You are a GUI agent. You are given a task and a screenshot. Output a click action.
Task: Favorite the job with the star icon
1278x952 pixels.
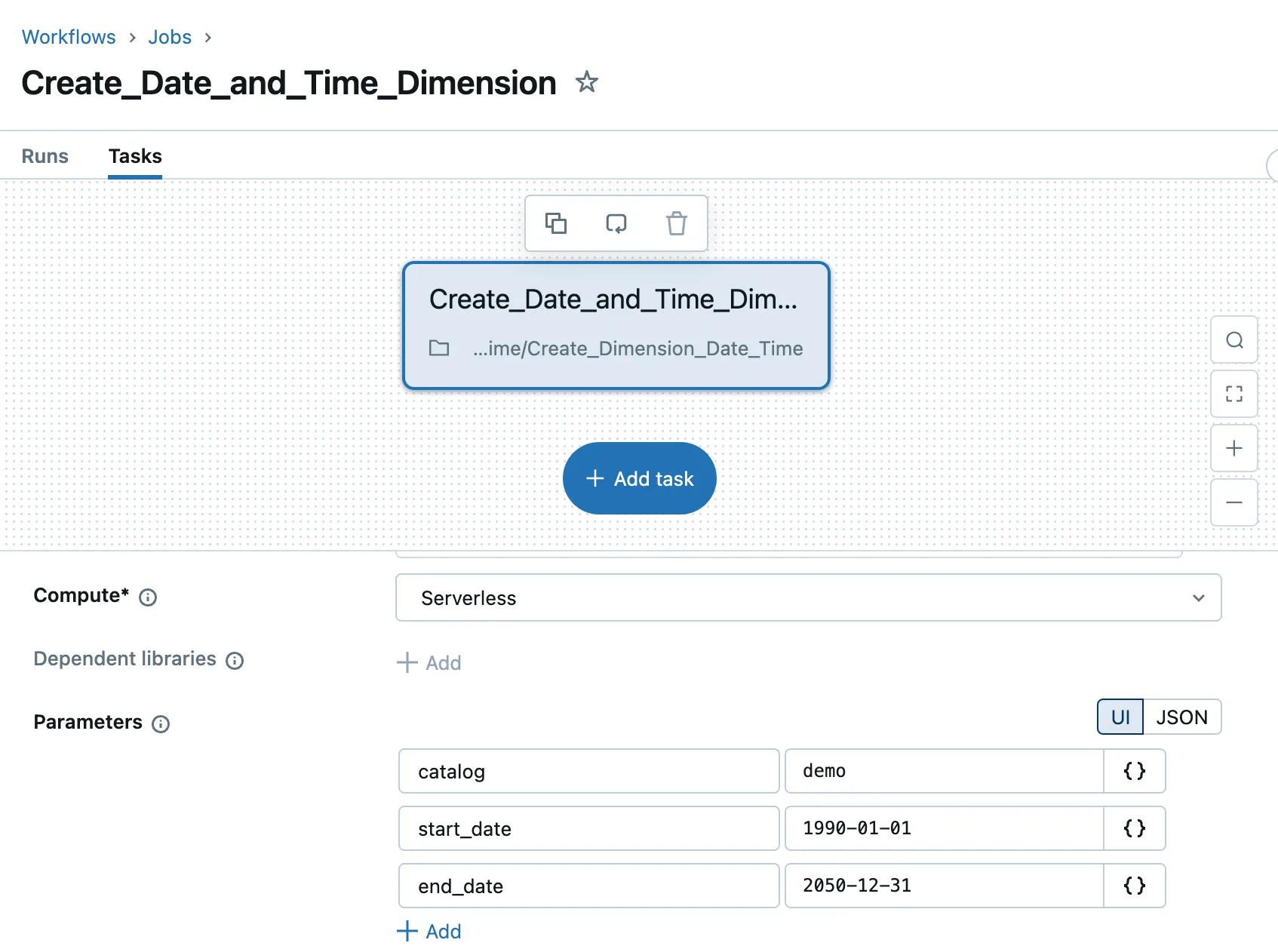pyautogui.click(x=586, y=81)
